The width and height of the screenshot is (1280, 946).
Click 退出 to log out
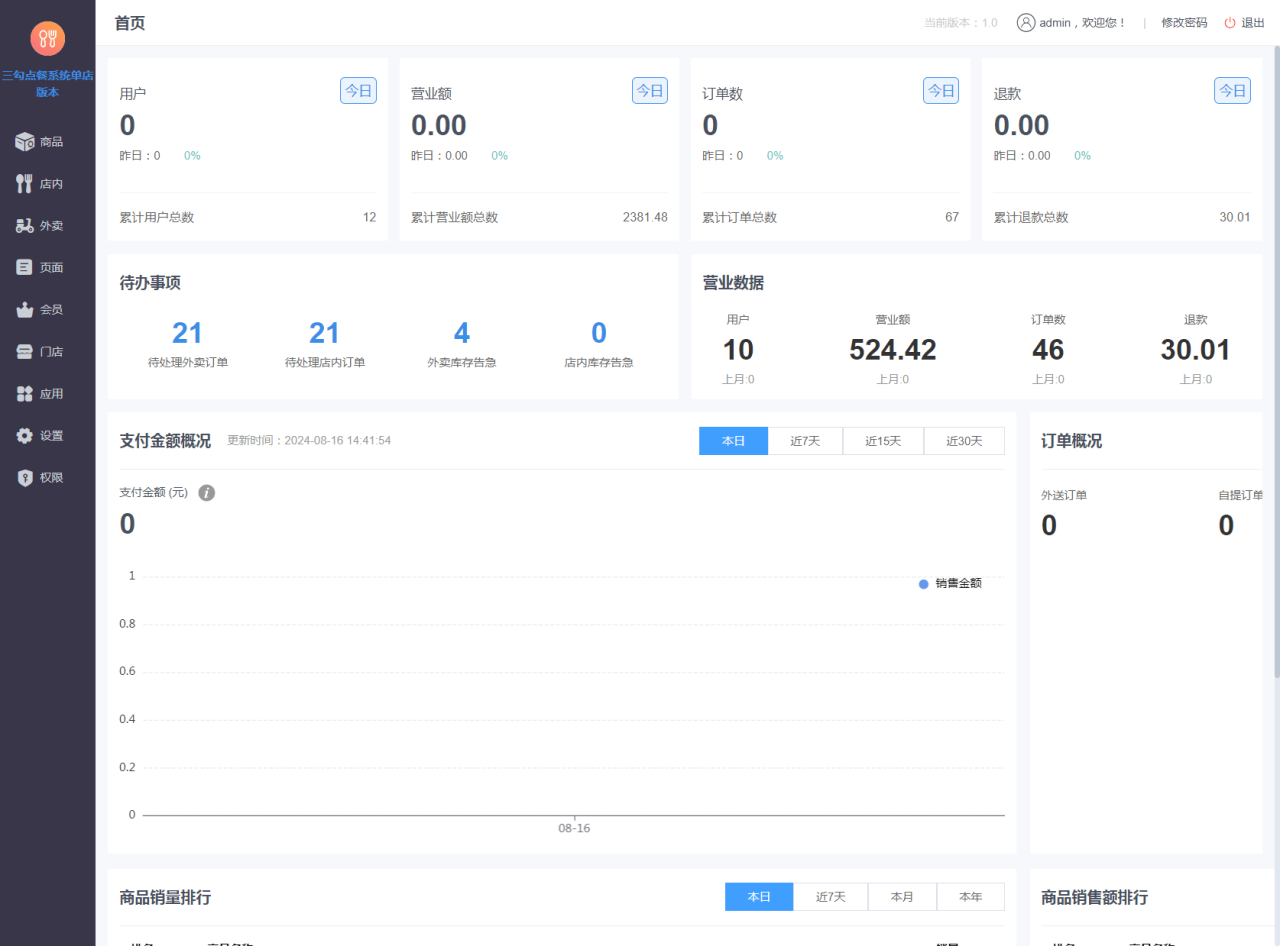point(1245,23)
